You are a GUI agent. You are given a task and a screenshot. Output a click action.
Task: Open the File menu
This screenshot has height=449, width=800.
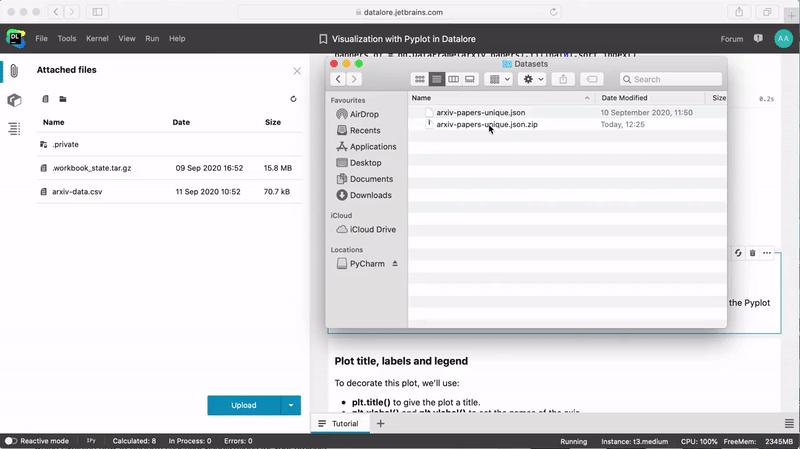[x=41, y=39]
